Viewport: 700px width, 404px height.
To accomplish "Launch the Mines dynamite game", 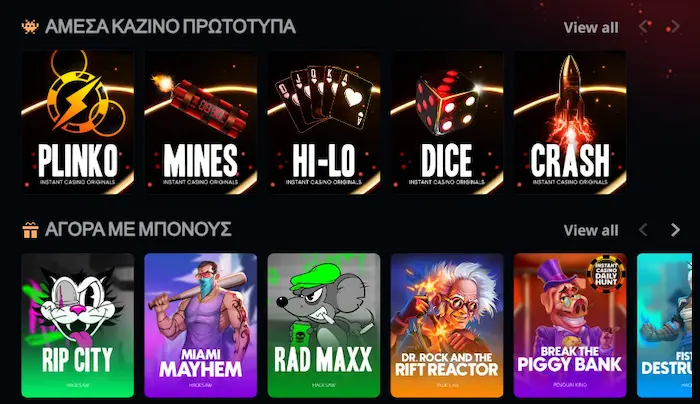I will click(201, 122).
